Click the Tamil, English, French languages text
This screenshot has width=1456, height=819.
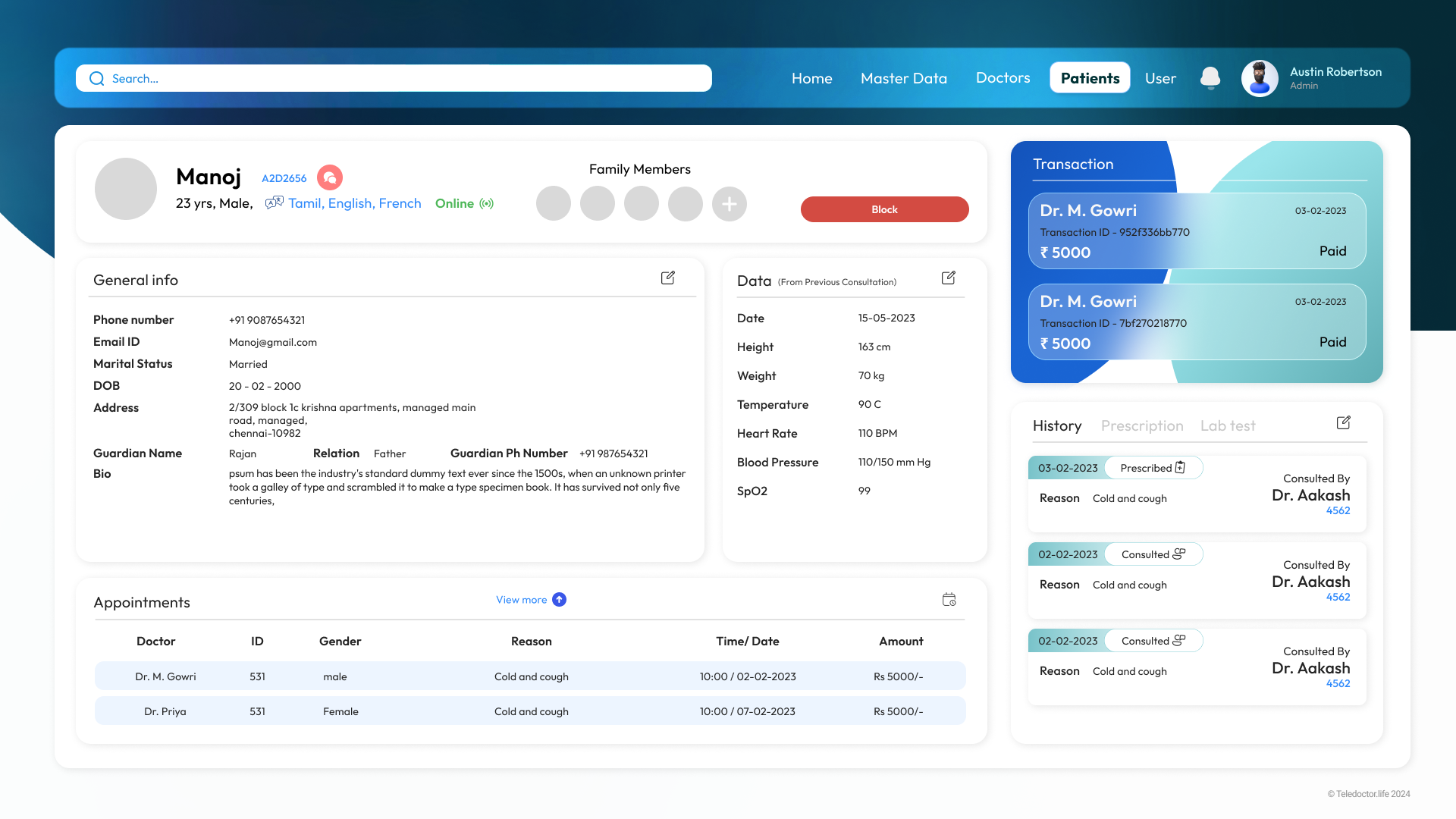[x=355, y=203]
